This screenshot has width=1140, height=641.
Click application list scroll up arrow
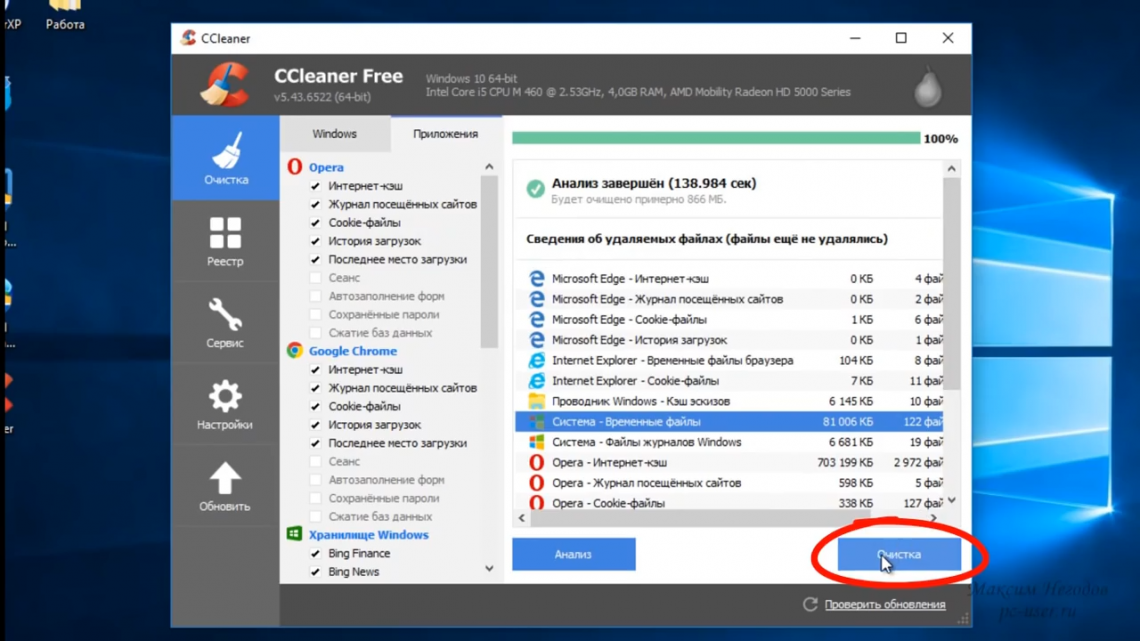[x=489, y=166]
